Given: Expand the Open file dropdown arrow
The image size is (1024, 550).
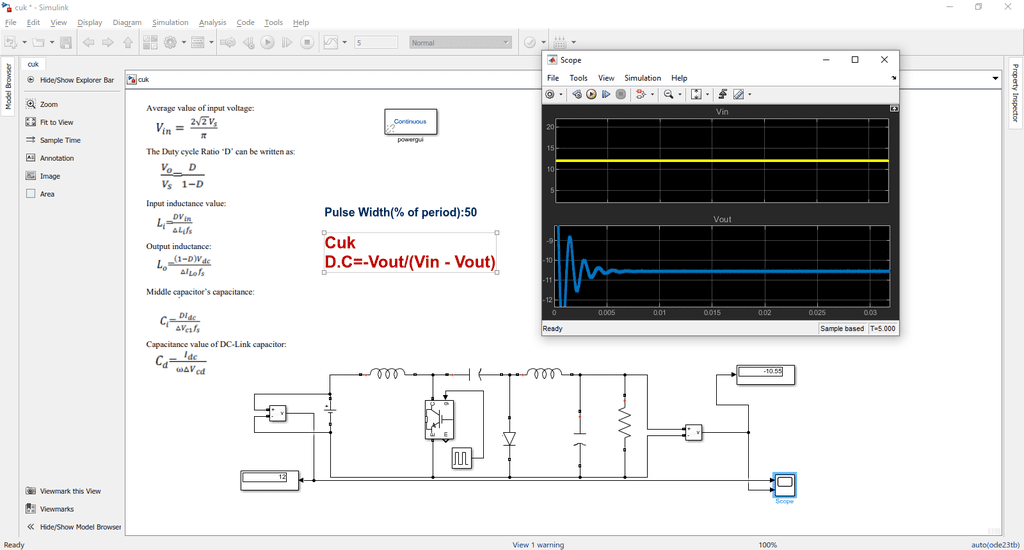Looking at the screenshot, I should click(x=52, y=42).
